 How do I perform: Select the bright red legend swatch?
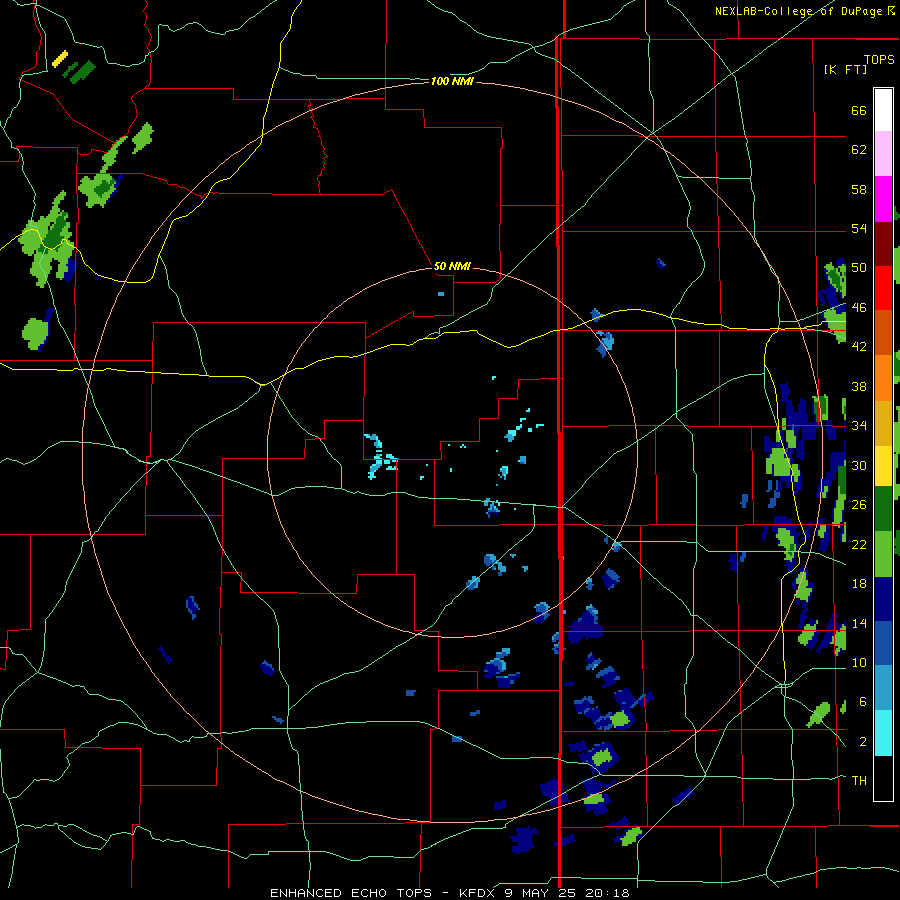coord(883,288)
